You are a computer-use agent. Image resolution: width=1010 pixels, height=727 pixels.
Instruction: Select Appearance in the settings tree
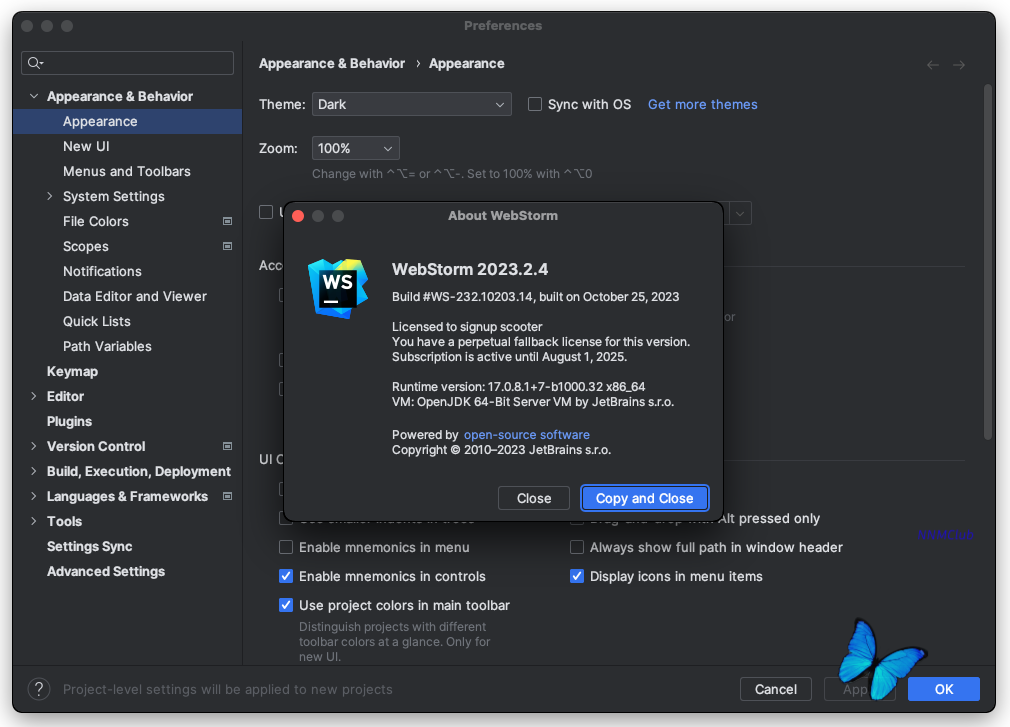click(x=128, y=121)
